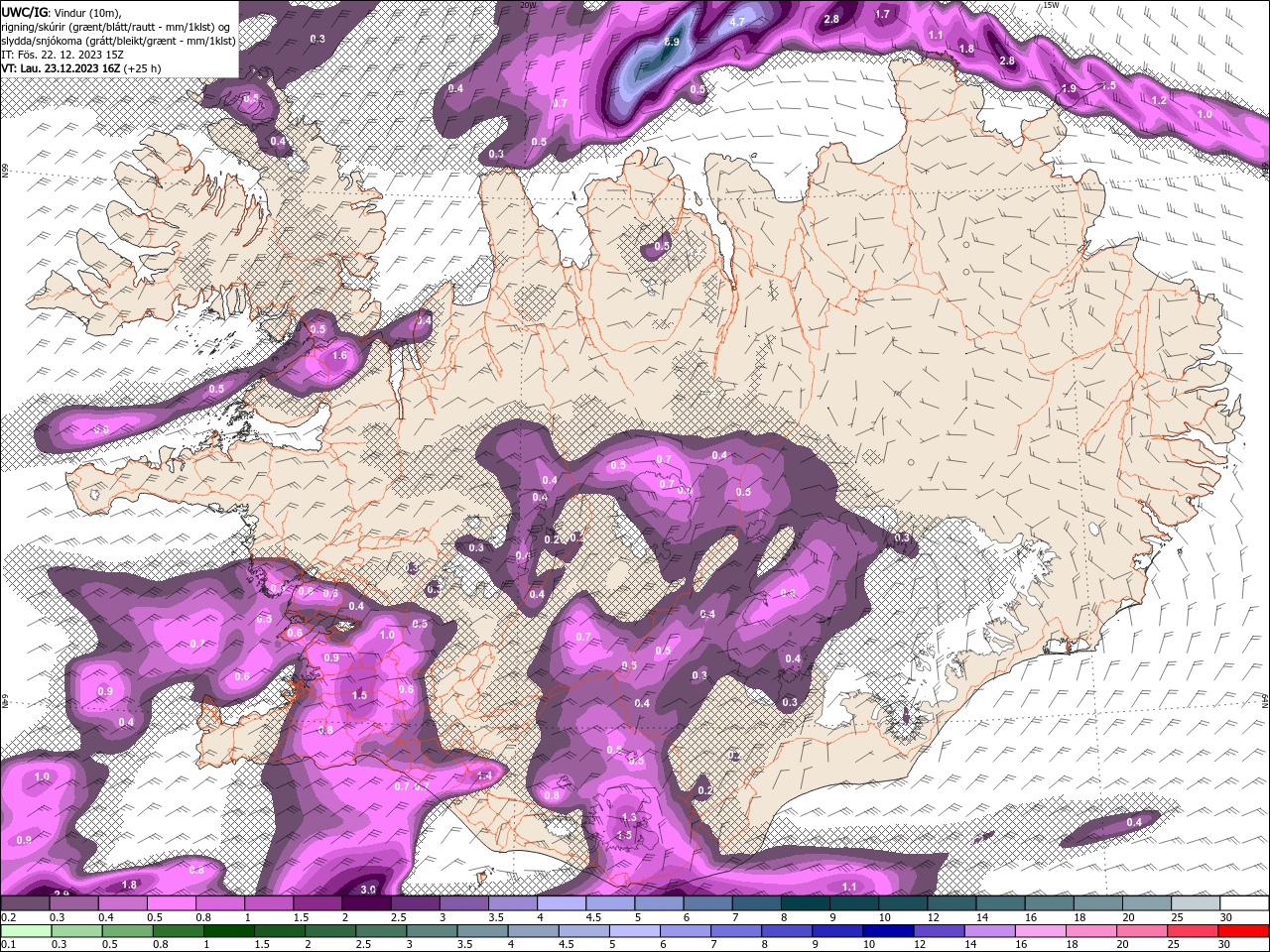This screenshot has height=952, width=1270.
Task: Click the '20W' longitude label
Action: pos(528,5)
